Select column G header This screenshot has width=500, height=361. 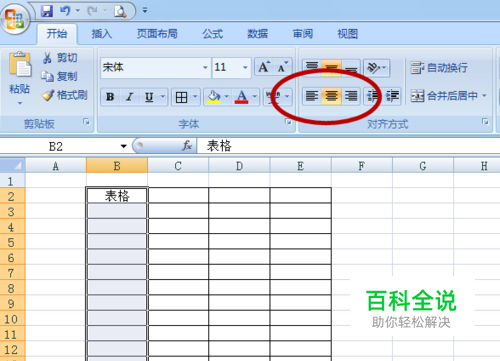pyautogui.click(x=423, y=166)
